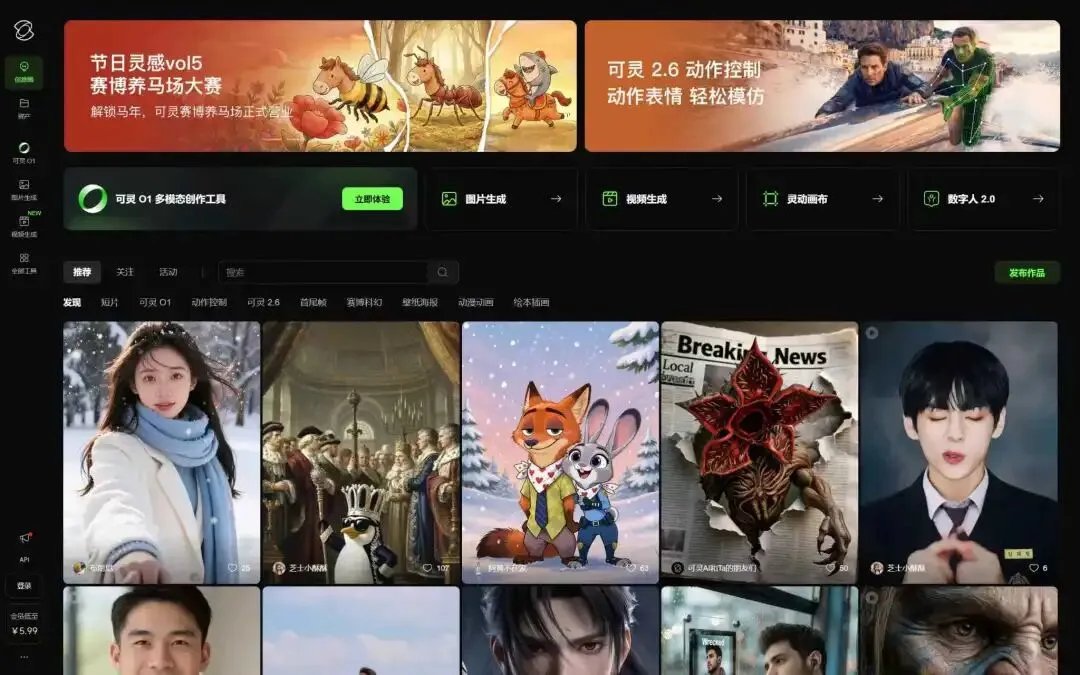Select the 短片 category filter
This screenshot has width=1080, height=675.
click(x=110, y=302)
